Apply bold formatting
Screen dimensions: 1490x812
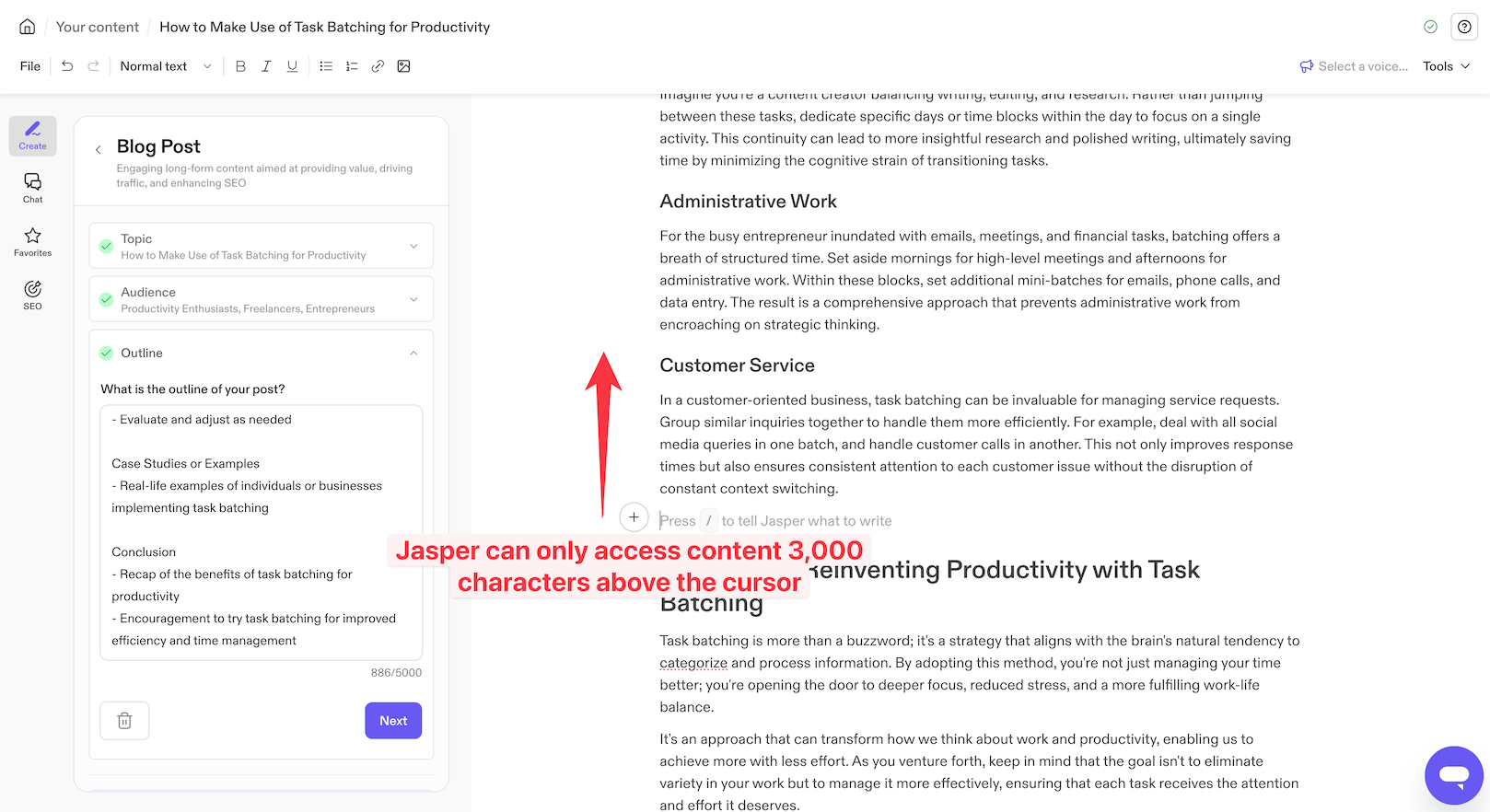pos(240,66)
